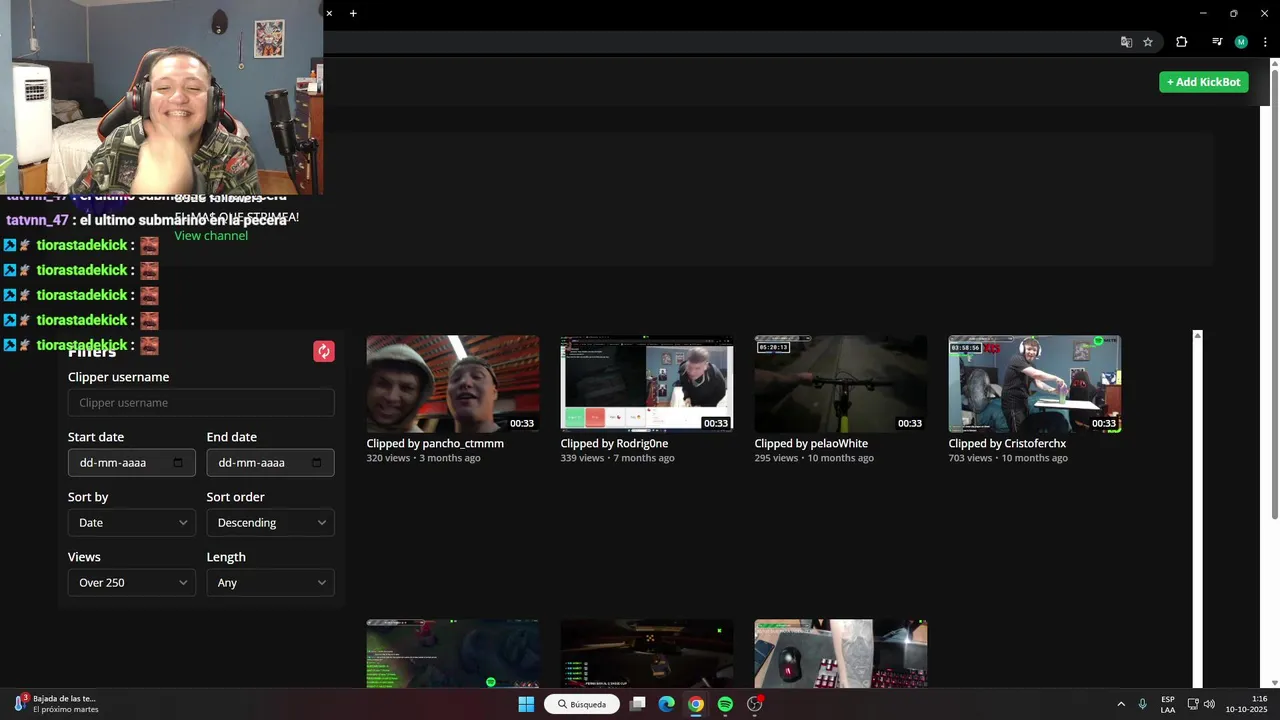This screenshot has height=720, width=1280.
Task: Switch to Google Chrome in the taskbar
Action: [696, 704]
